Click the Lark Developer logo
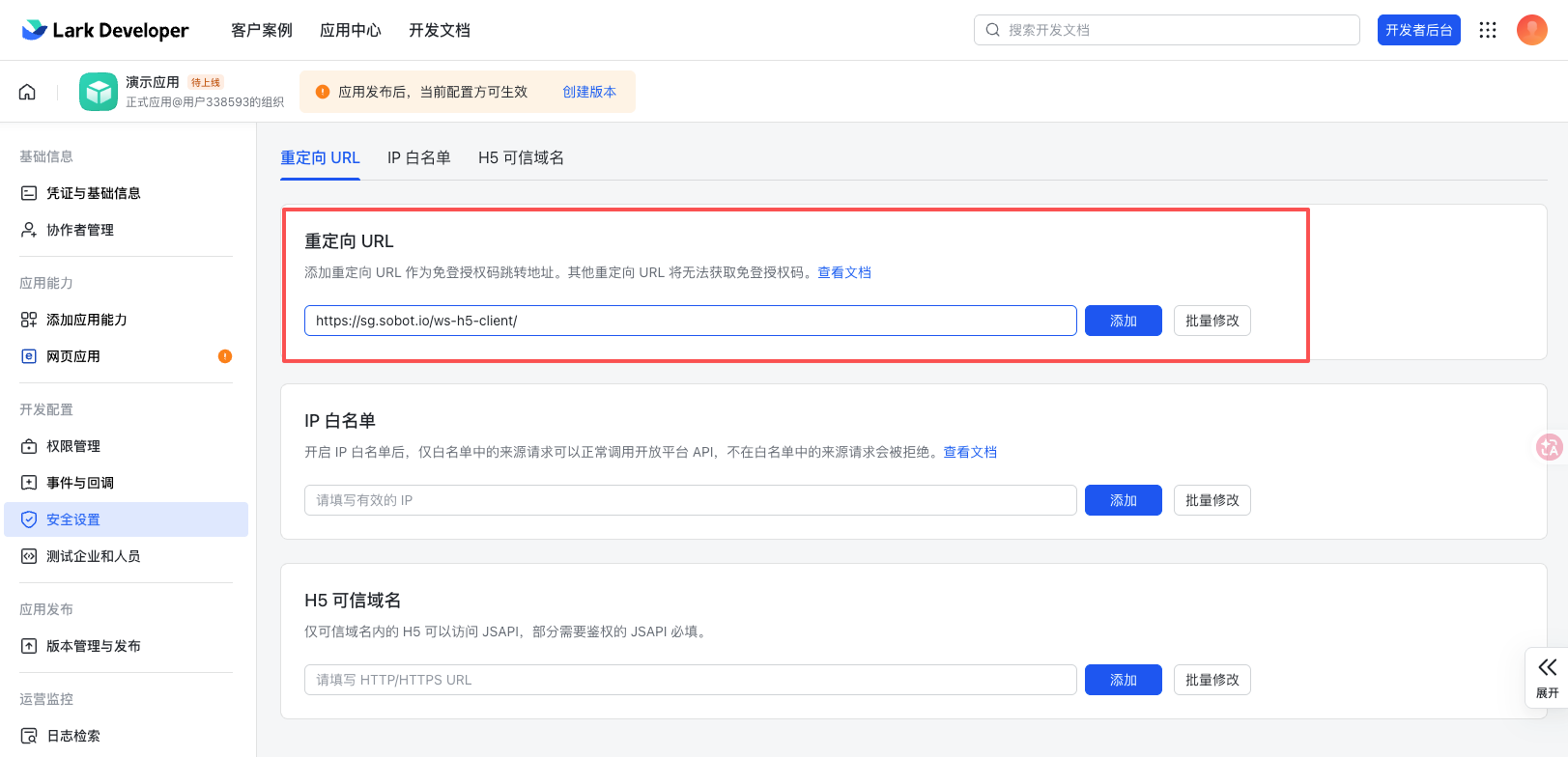The image size is (1568, 757). (x=105, y=30)
